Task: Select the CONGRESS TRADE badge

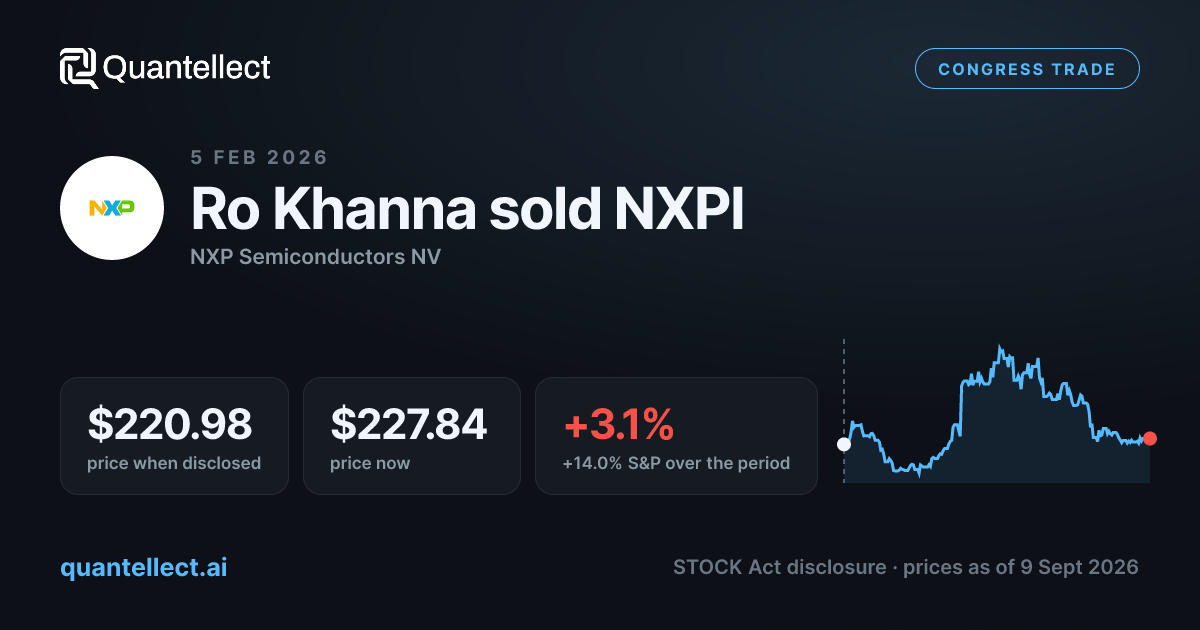Action: [x=1027, y=69]
